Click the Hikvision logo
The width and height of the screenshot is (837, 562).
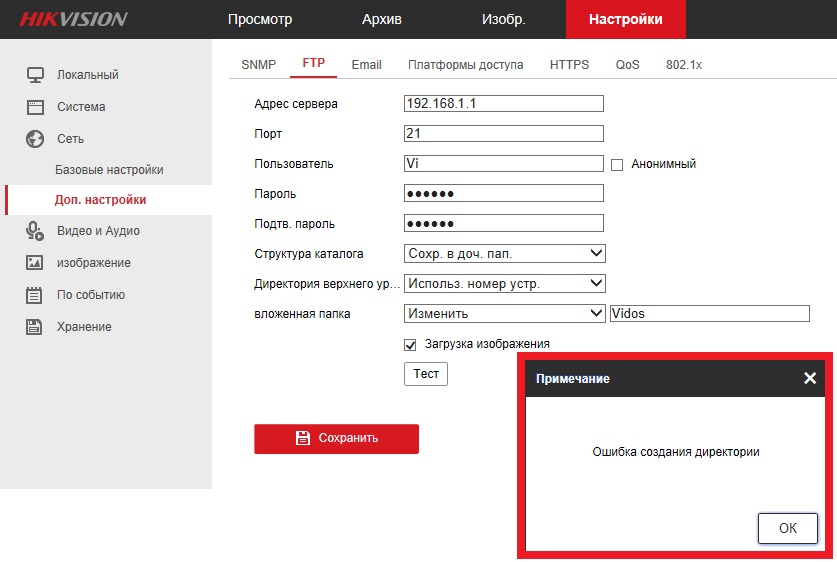click(73, 19)
